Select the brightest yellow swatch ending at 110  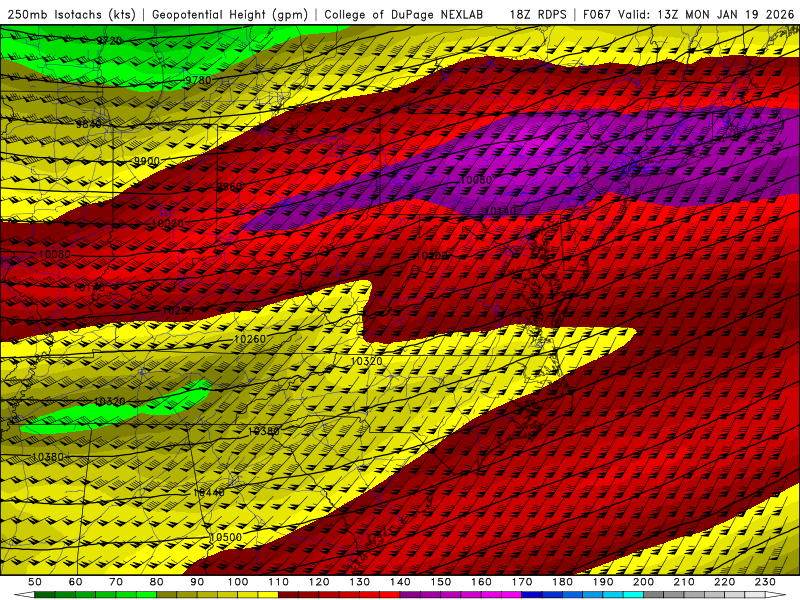268,594
